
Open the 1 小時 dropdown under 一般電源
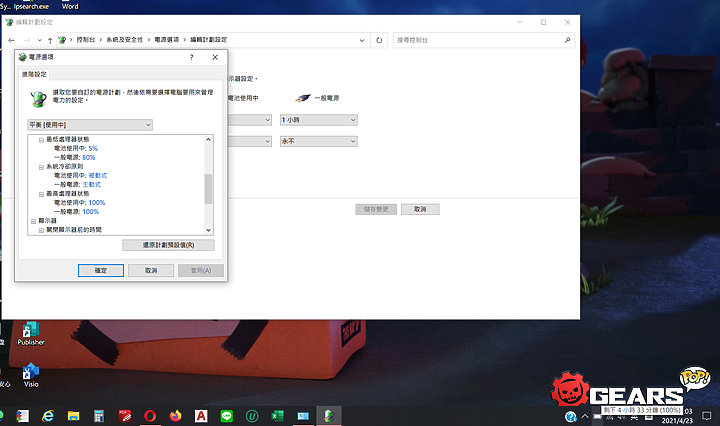(319, 120)
